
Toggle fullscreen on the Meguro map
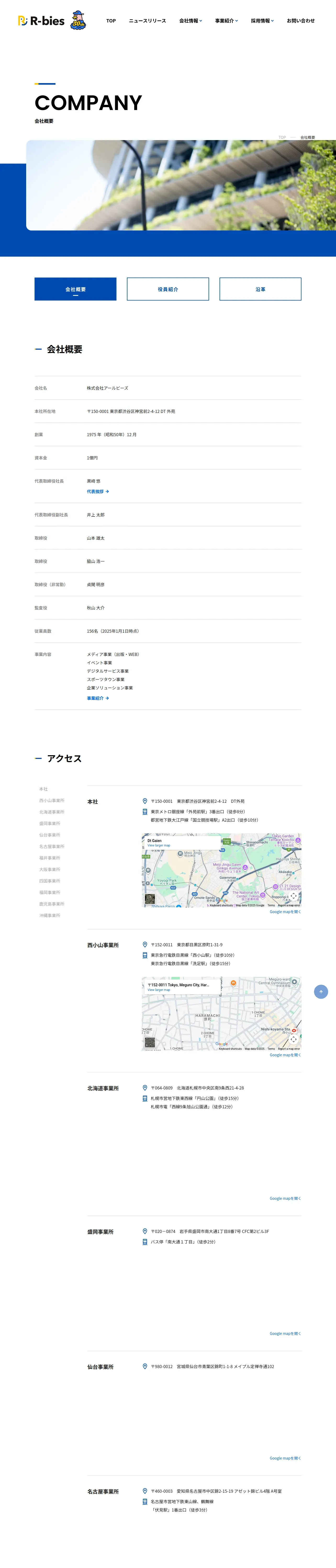293,1039
